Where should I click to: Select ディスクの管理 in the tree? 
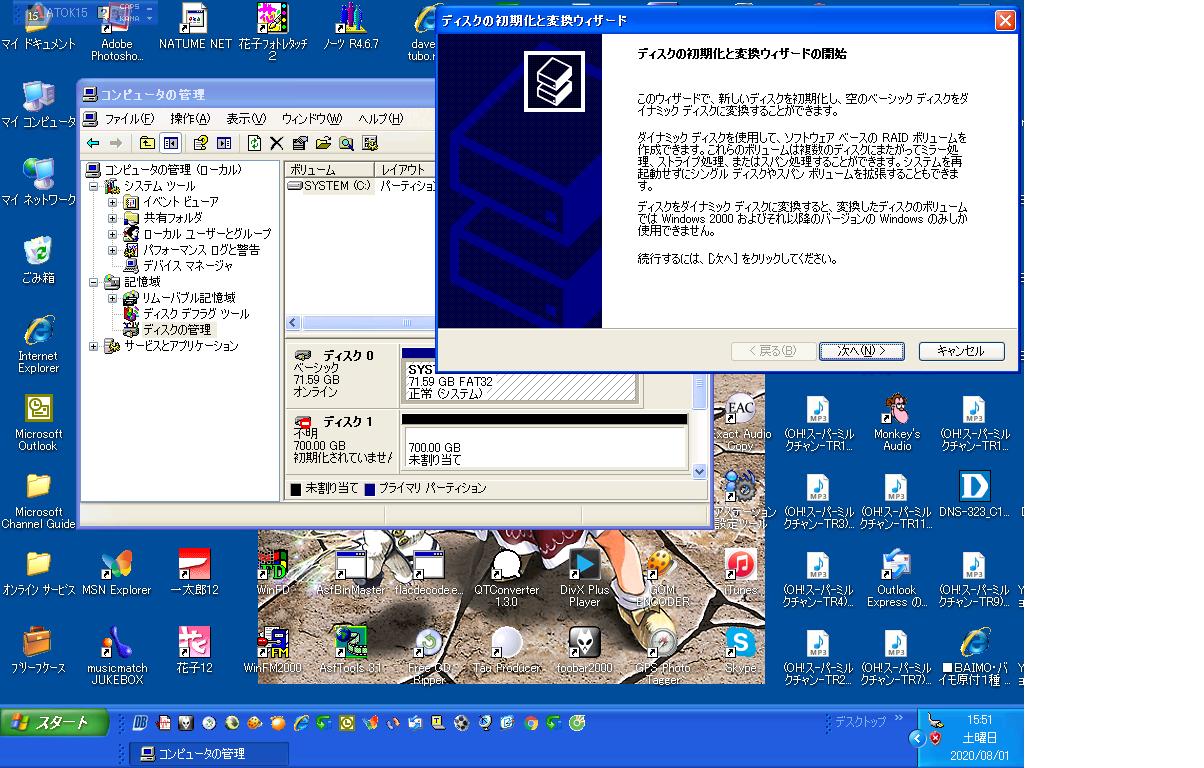click(177, 330)
